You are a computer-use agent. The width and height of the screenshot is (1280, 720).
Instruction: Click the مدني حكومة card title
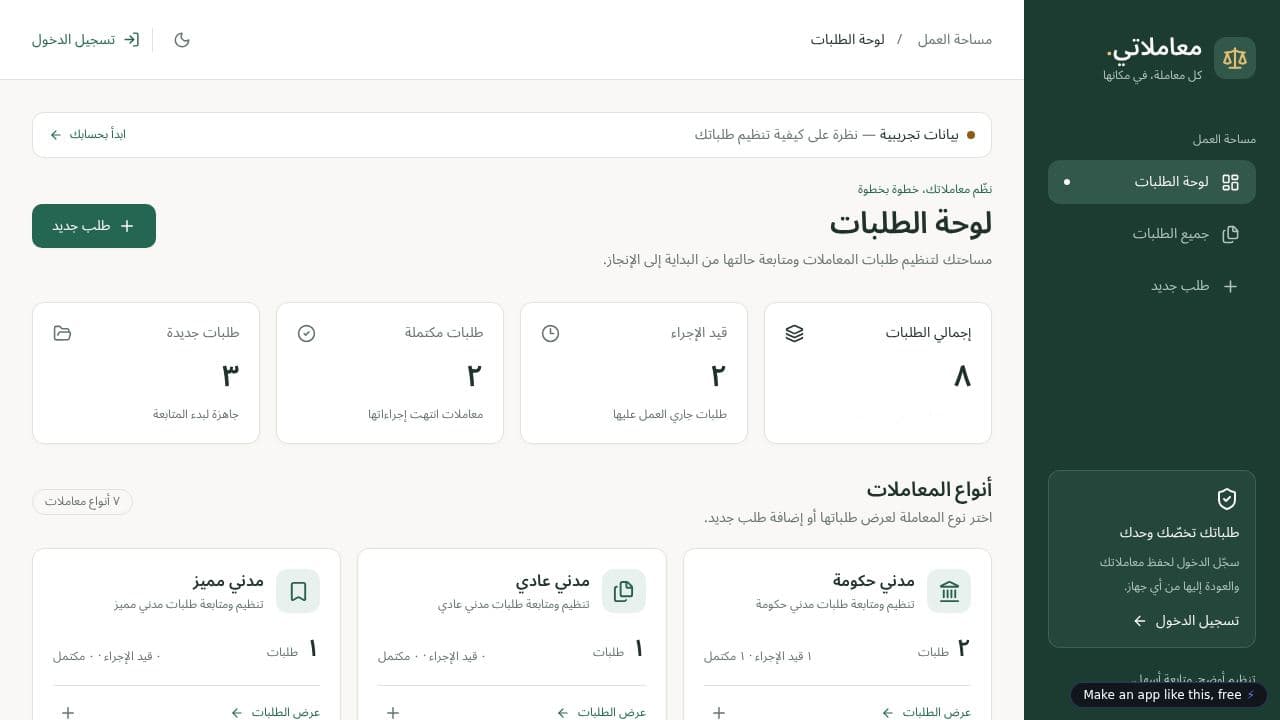(874, 581)
